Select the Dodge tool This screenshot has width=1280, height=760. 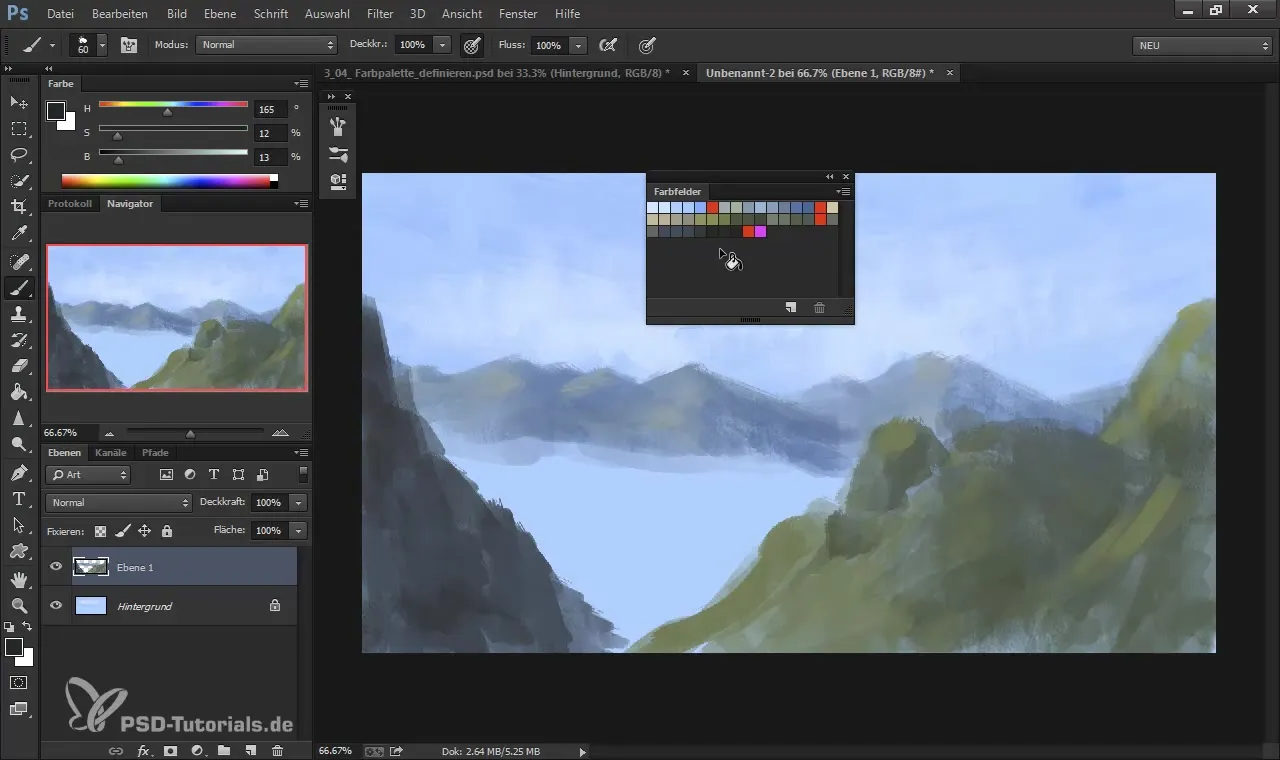click(x=19, y=444)
